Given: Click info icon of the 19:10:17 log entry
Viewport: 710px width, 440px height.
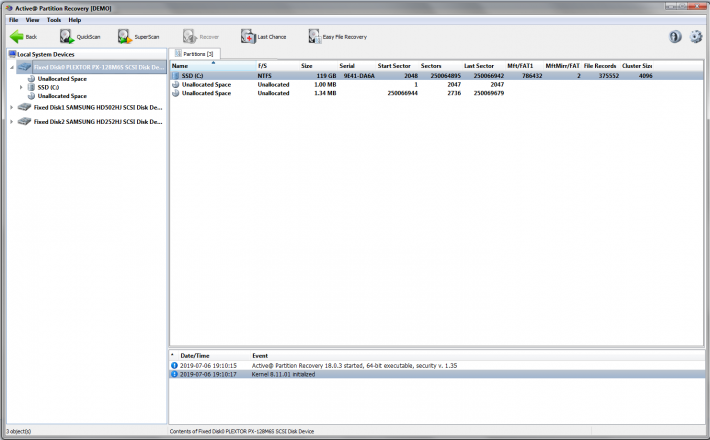Looking at the screenshot, I should tap(174, 374).
